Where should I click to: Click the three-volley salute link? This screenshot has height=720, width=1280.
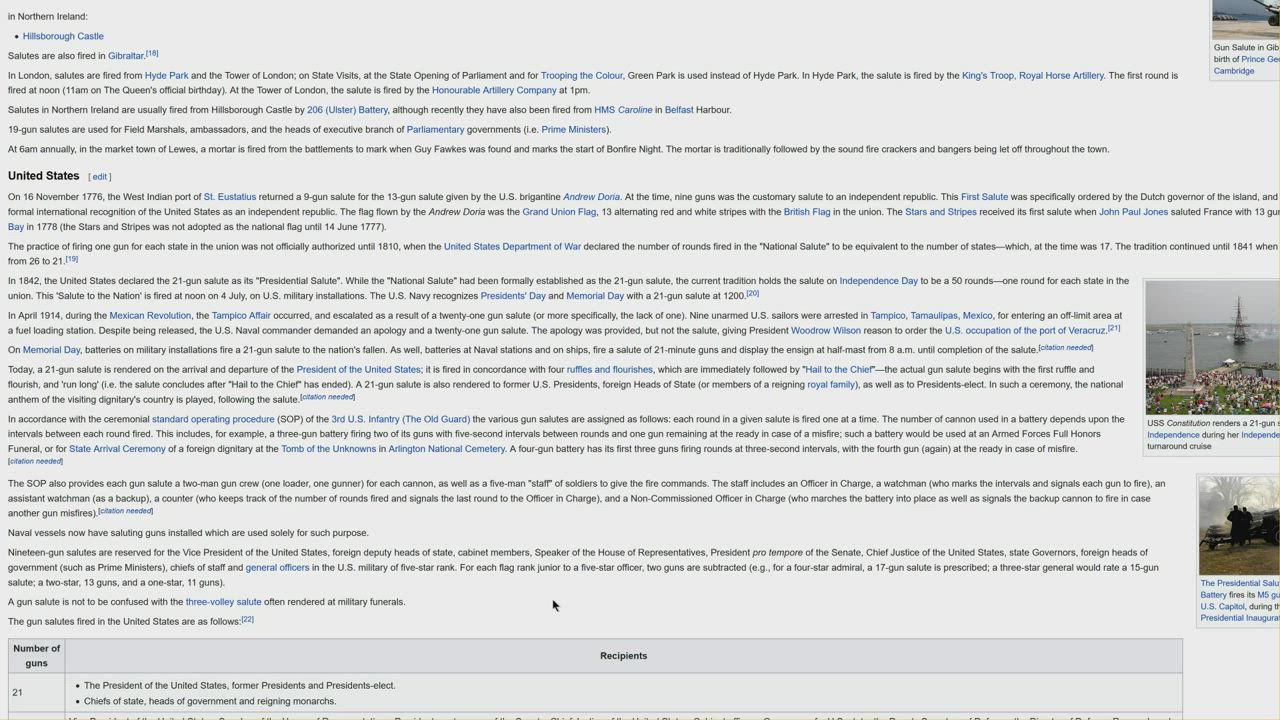223,602
